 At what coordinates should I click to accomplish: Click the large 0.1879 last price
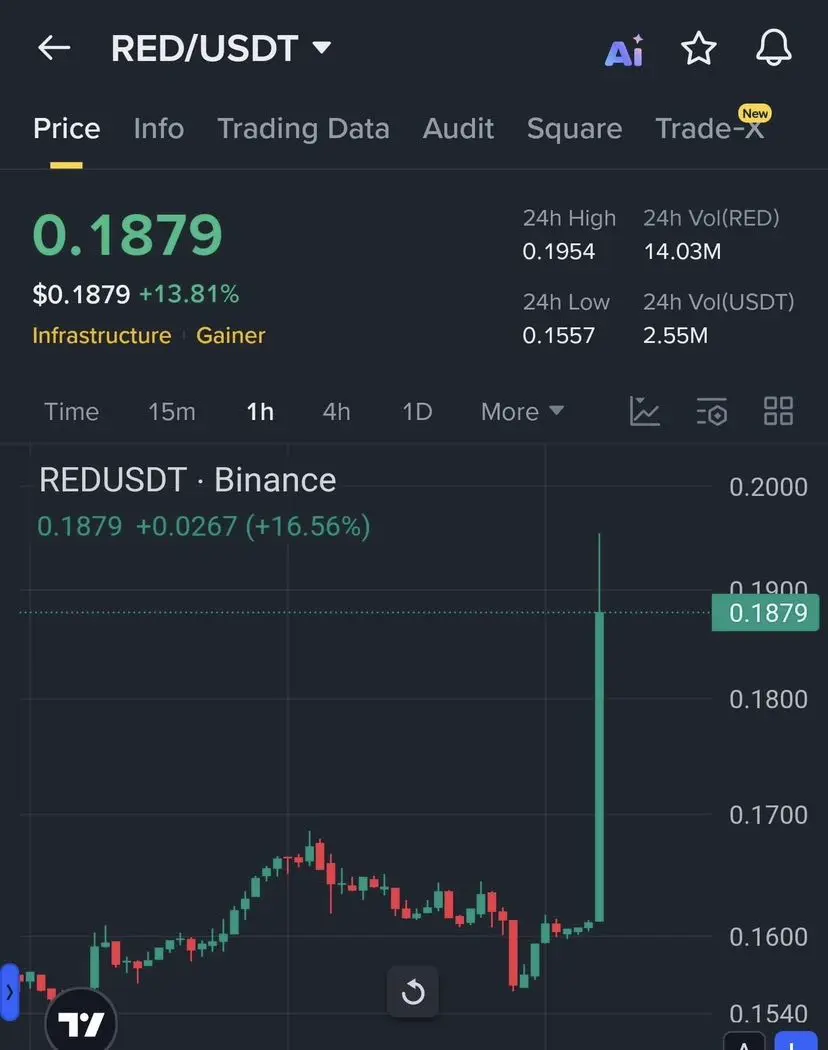click(127, 235)
